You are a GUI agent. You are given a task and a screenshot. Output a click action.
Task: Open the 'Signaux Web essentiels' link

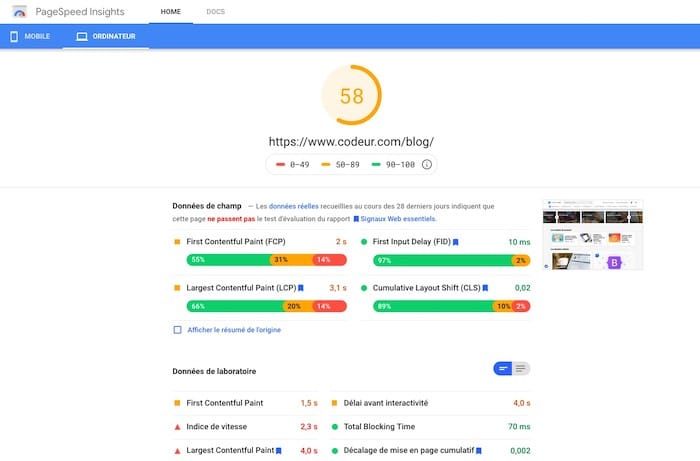pyautogui.click(x=398, y=219)
